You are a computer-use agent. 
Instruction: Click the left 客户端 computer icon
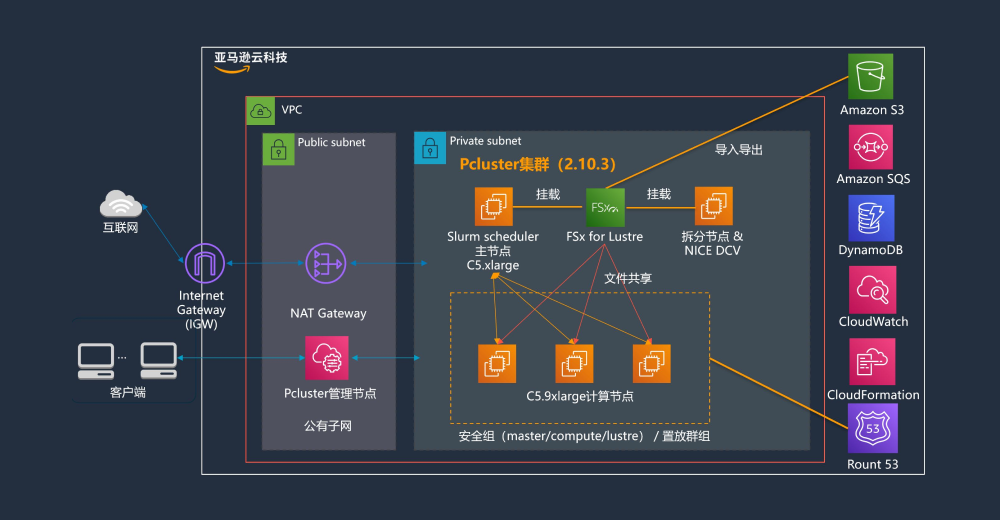[x=96, y=361]
